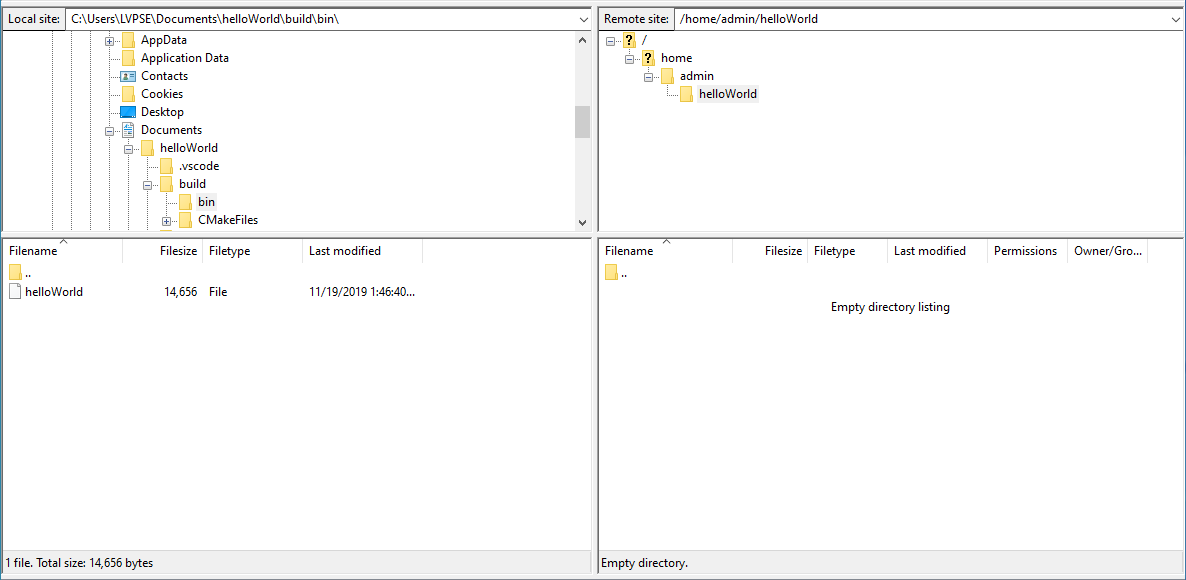Expand the CMakeFiles tree node
Viewport: 1186px width, 580px height.
click(167, 220)
